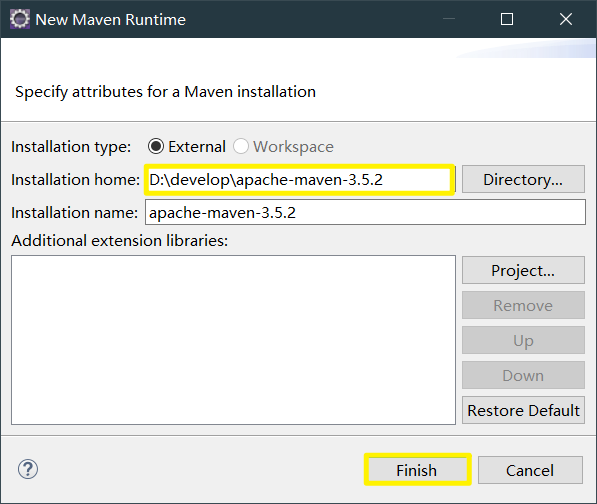Click the New Maven Runtime title text
This screenshot has height=504, width=597.
(110, 20)
